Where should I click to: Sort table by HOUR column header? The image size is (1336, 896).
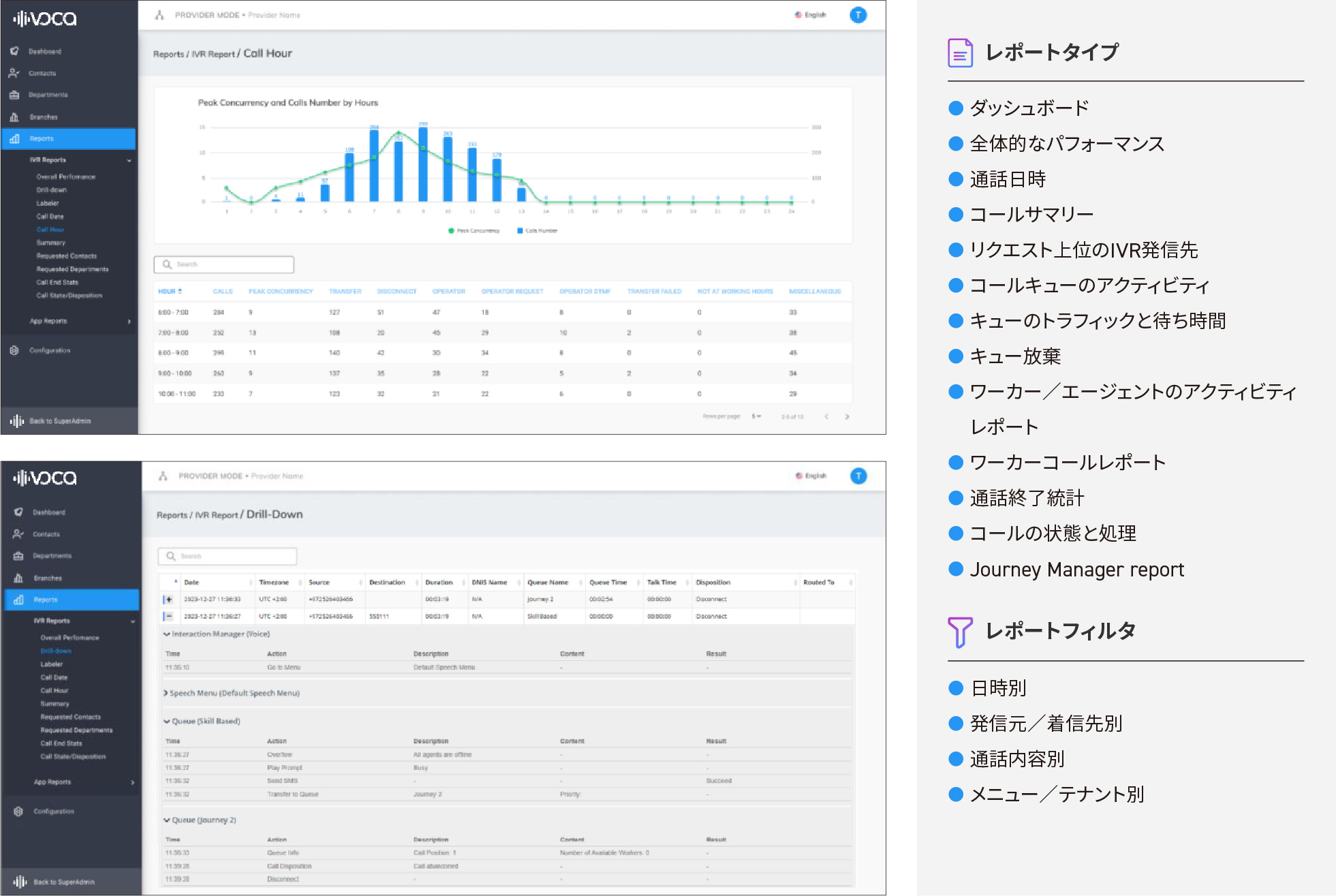tap(170, 292)
